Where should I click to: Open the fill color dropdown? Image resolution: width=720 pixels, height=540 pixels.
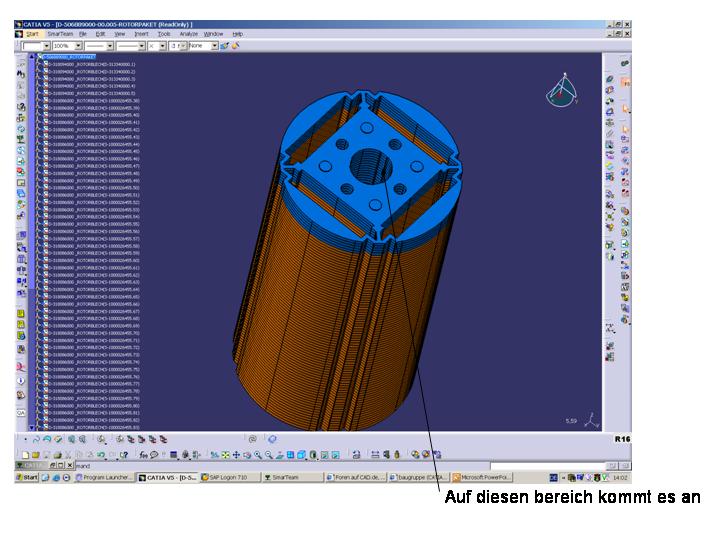pos(46,46)
